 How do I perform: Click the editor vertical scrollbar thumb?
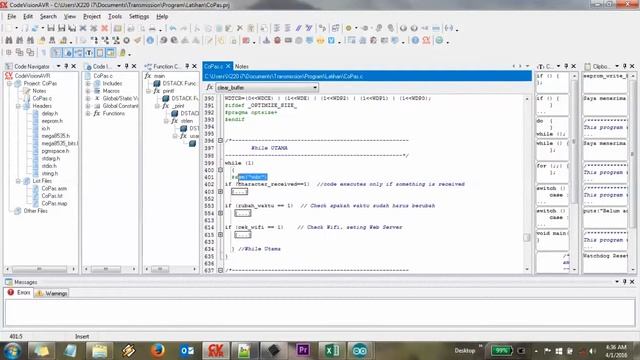[527, 237]
